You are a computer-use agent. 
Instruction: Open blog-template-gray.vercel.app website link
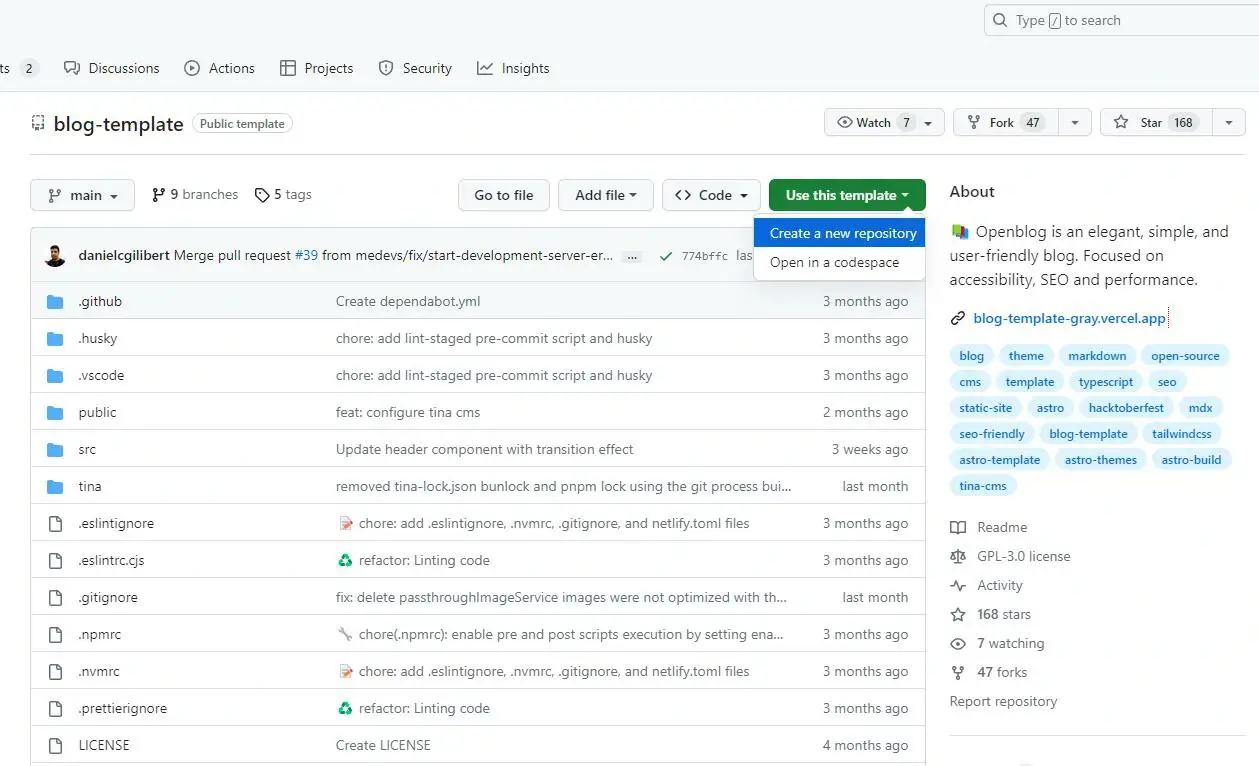point(1069,318)
